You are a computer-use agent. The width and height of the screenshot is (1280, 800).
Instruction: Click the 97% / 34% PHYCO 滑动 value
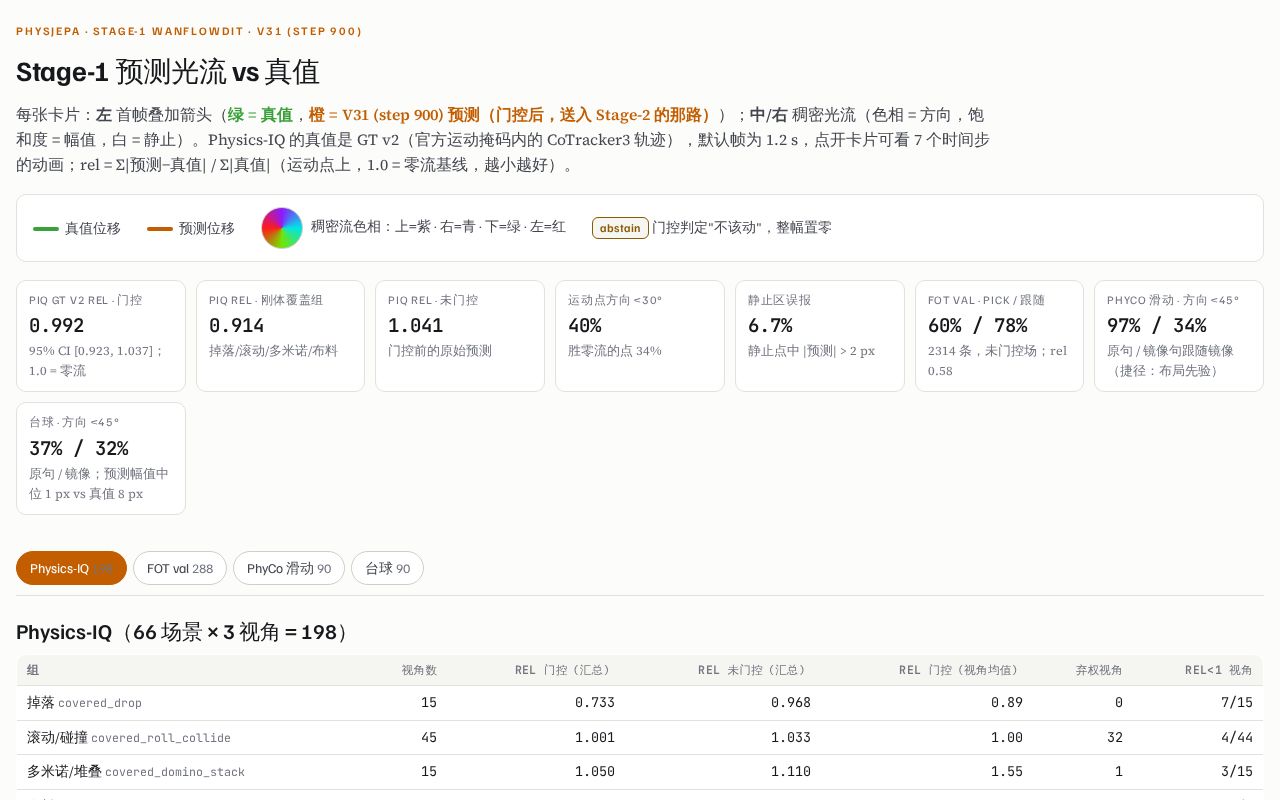1157,325
